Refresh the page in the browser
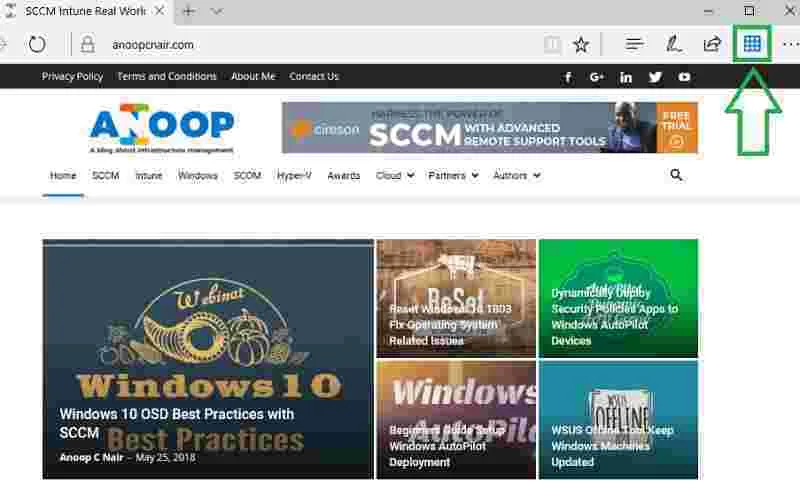800x482 pixels. [37, 44]
